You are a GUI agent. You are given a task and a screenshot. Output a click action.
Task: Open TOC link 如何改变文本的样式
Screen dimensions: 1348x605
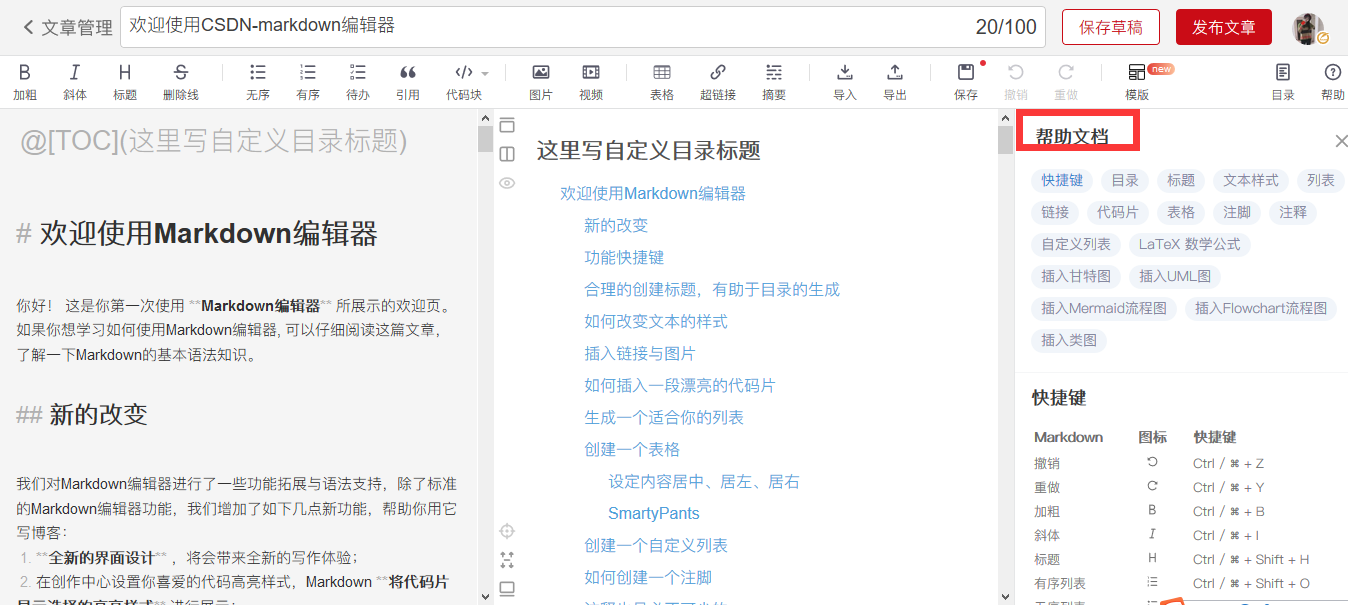pos(656,322)
